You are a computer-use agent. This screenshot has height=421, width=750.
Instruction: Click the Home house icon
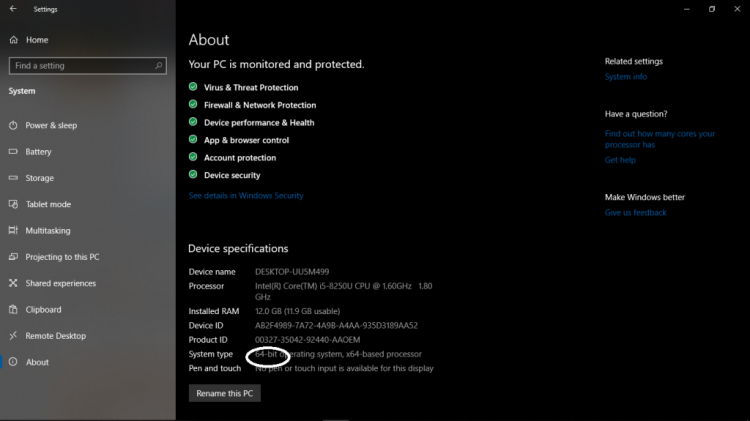[13, 40]
